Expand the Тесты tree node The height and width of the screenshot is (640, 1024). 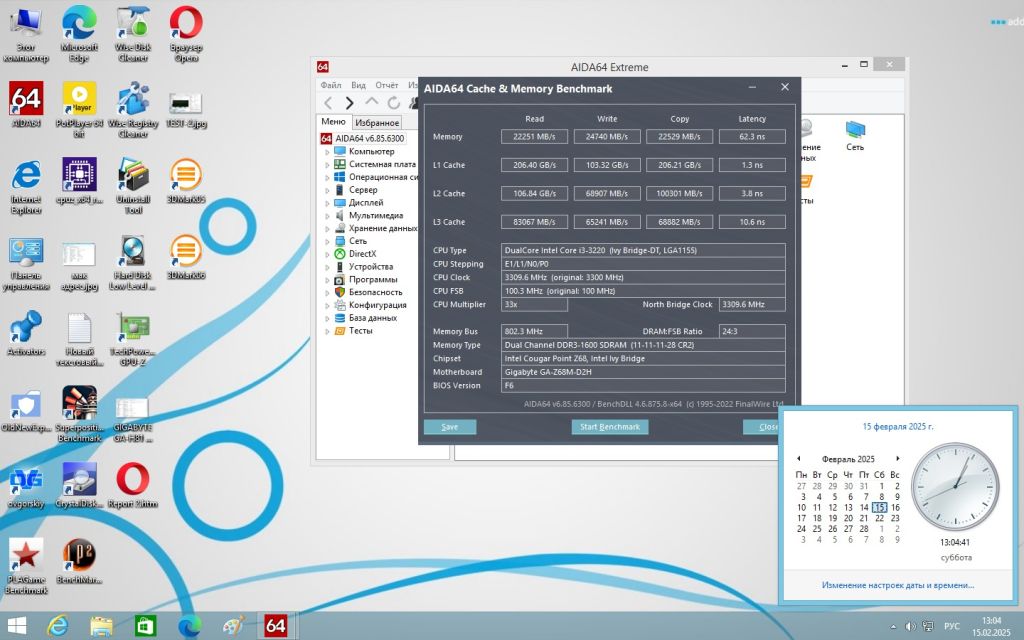328,331
